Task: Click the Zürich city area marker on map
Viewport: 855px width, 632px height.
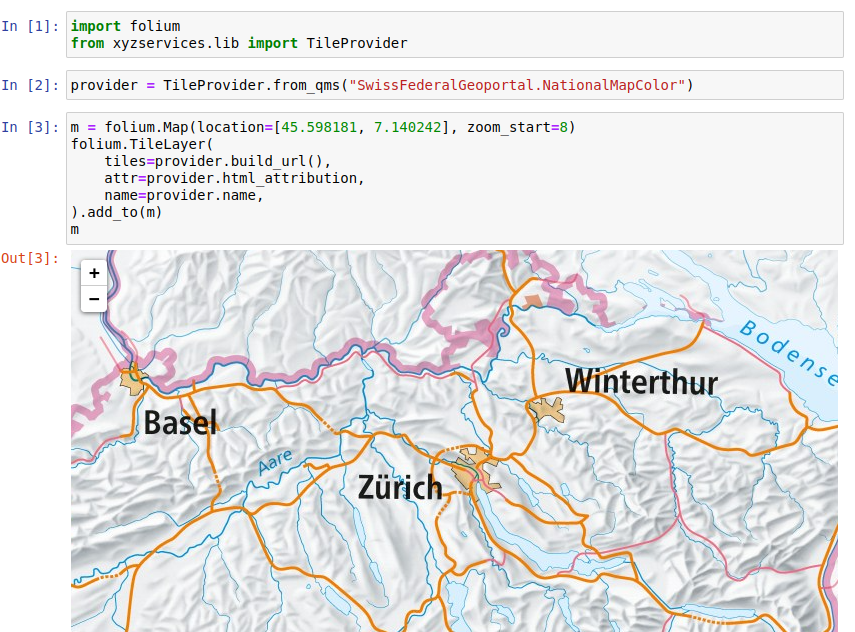Action: pyautogui.click(x=475, y=468)
